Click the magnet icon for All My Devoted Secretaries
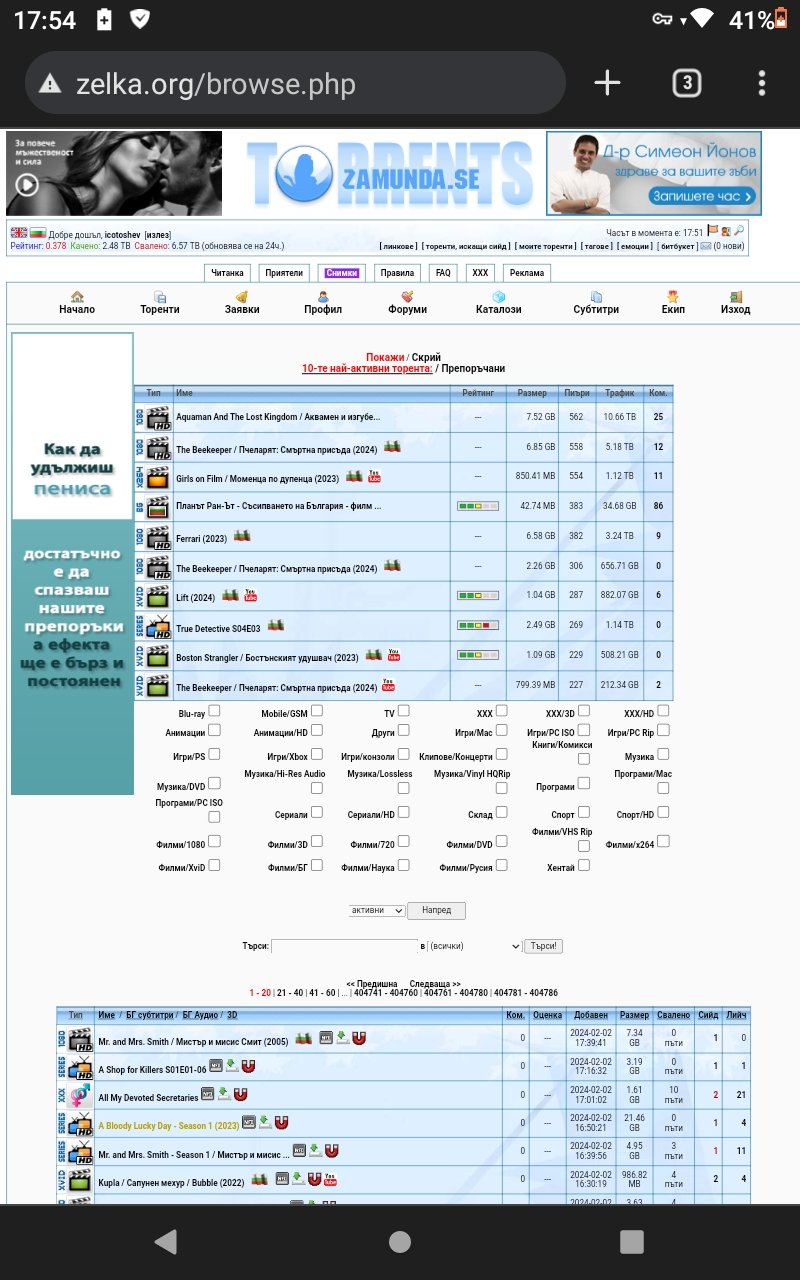The width and height of the screenshot is (800, 1280). pos(240,1095)
